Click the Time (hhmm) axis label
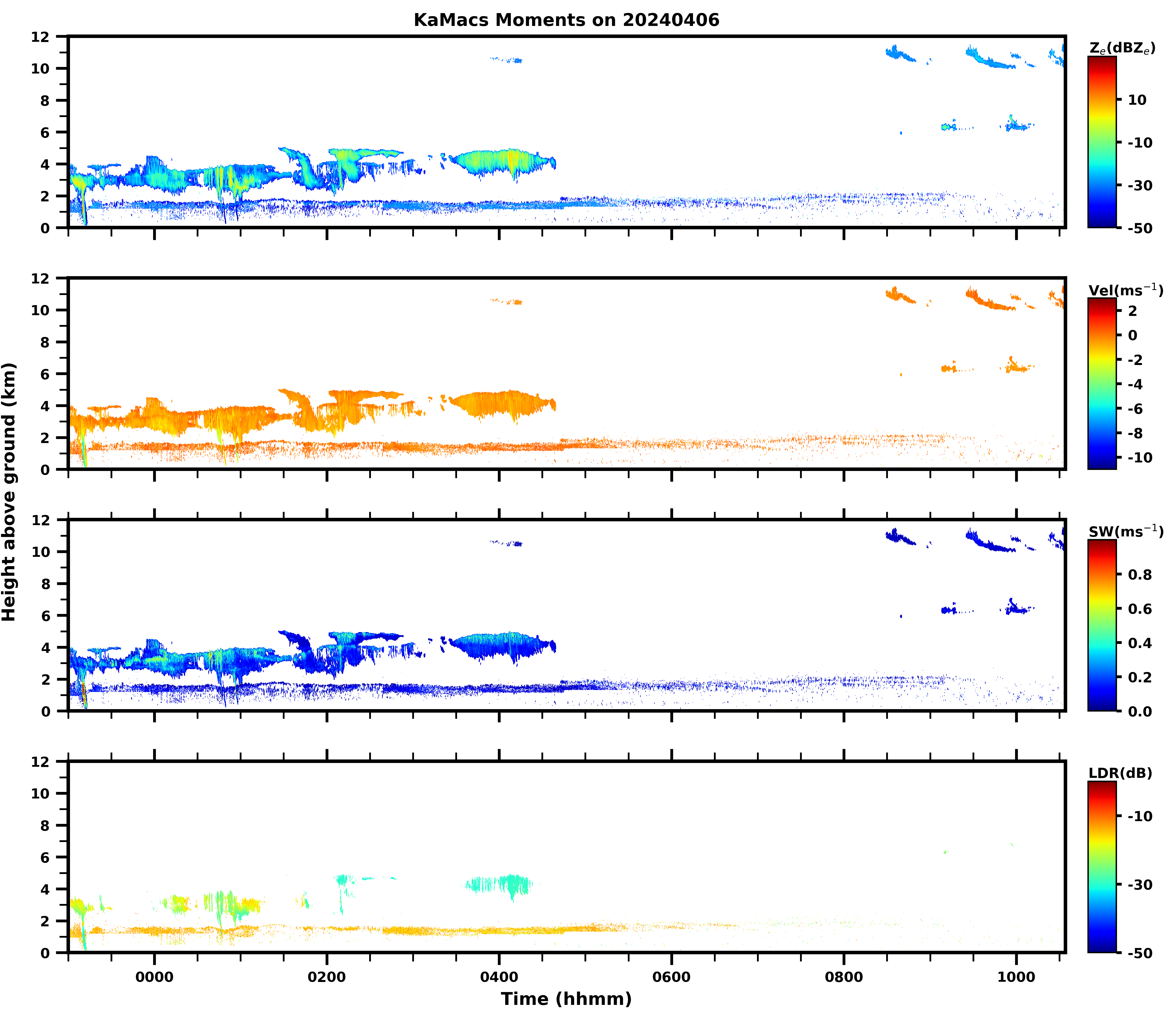Screen dimensions: 1176x1021 (x=566, y=999)
